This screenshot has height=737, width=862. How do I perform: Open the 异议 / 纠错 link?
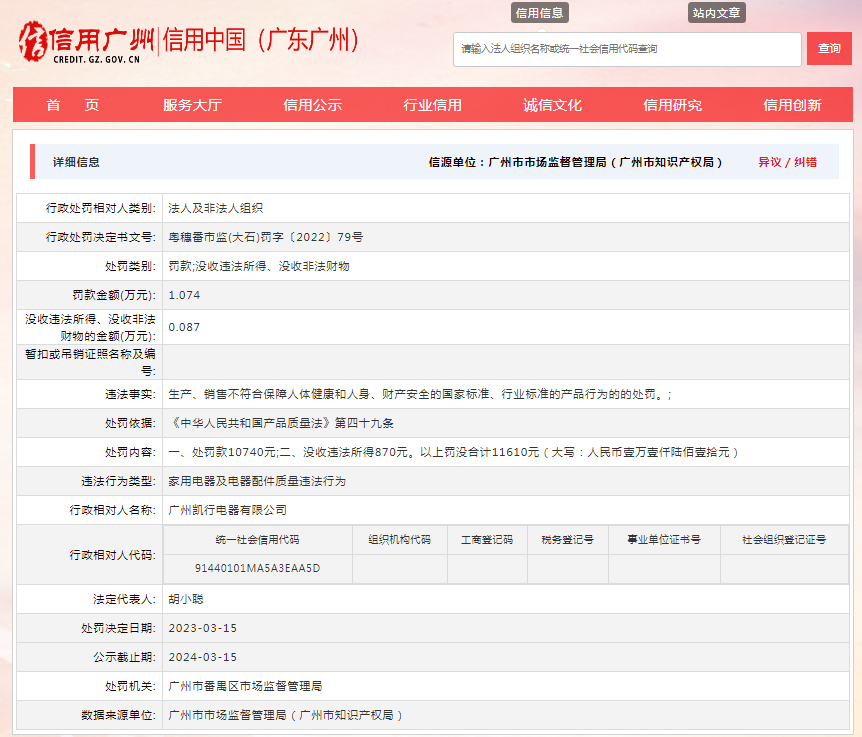[x=789, y=161]
